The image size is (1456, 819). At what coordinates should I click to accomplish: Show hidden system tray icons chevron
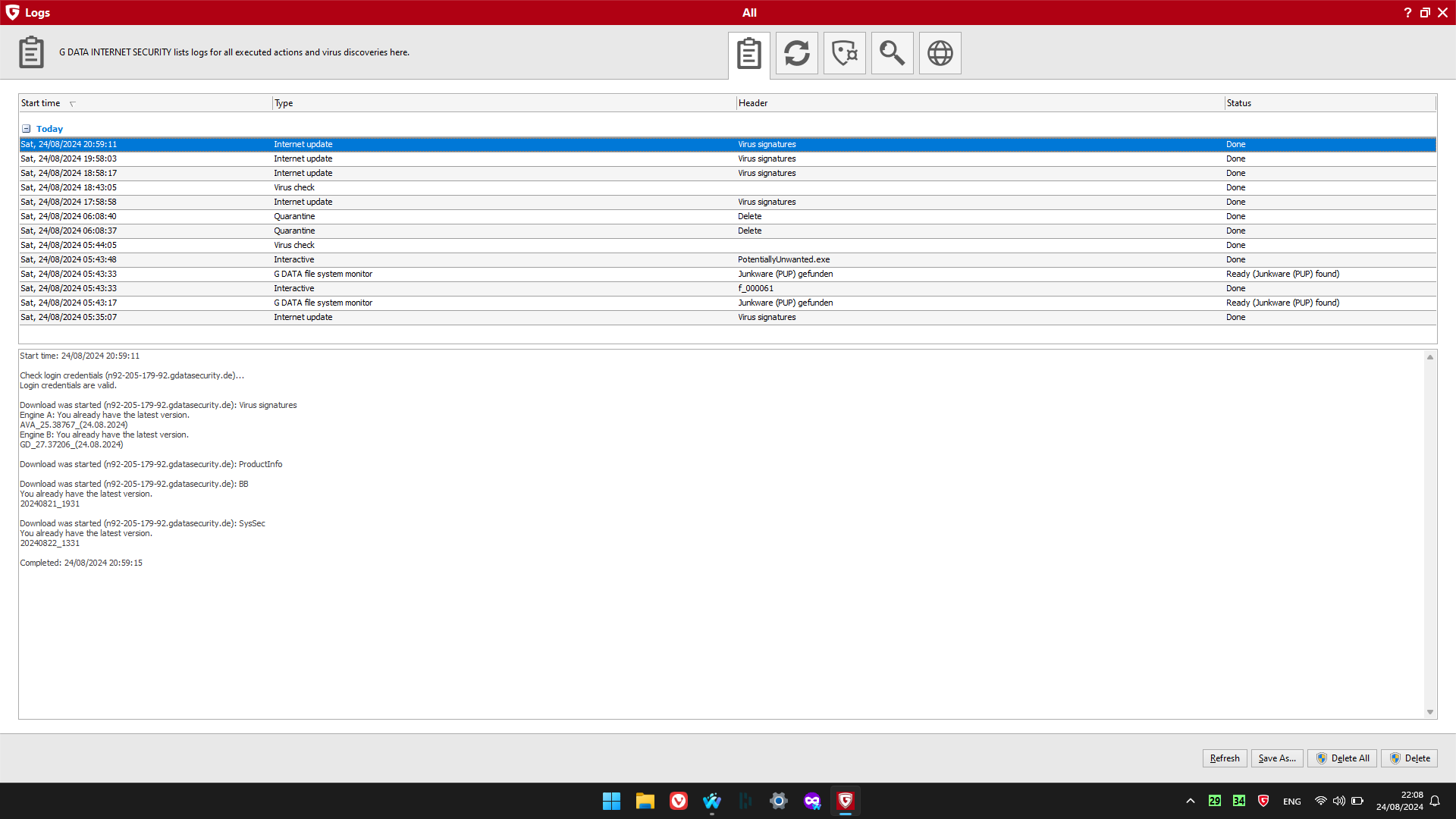(1191, 801)
